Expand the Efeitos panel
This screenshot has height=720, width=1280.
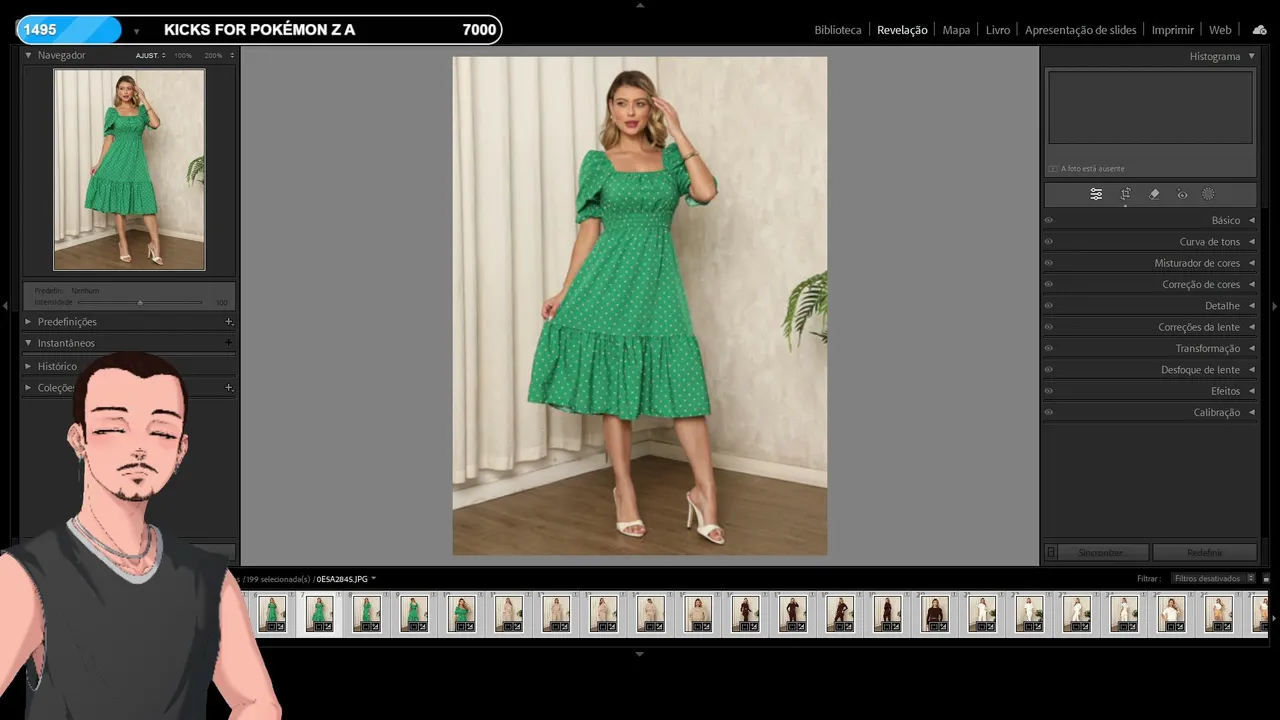point(1251,391)
